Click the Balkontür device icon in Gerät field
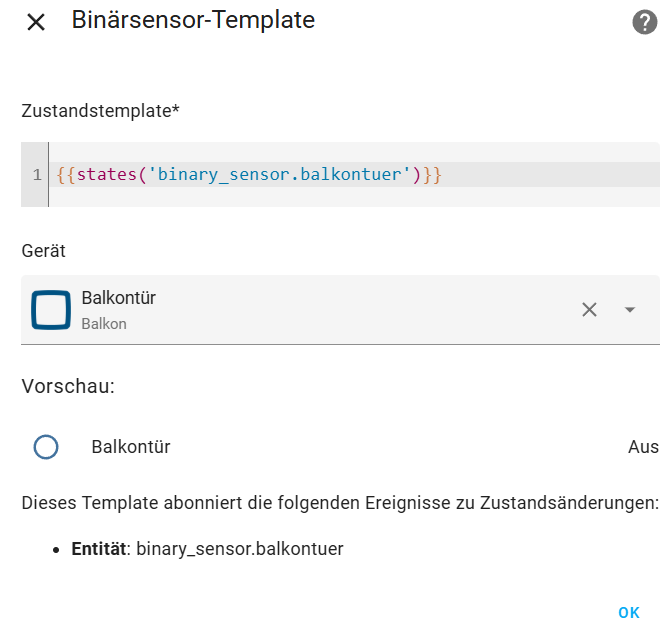This screenshot has width=672, height=630. (x=51, y=310)
